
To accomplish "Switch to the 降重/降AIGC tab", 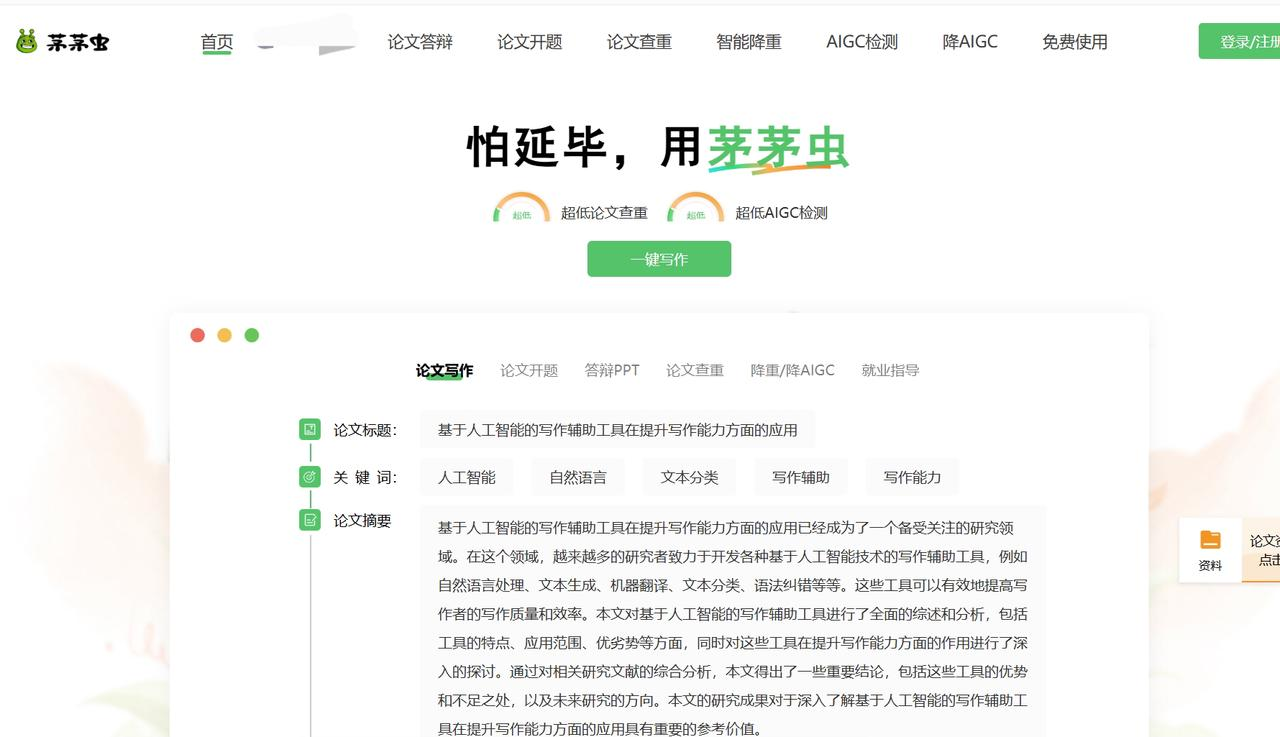I will (x=793, y=370).
